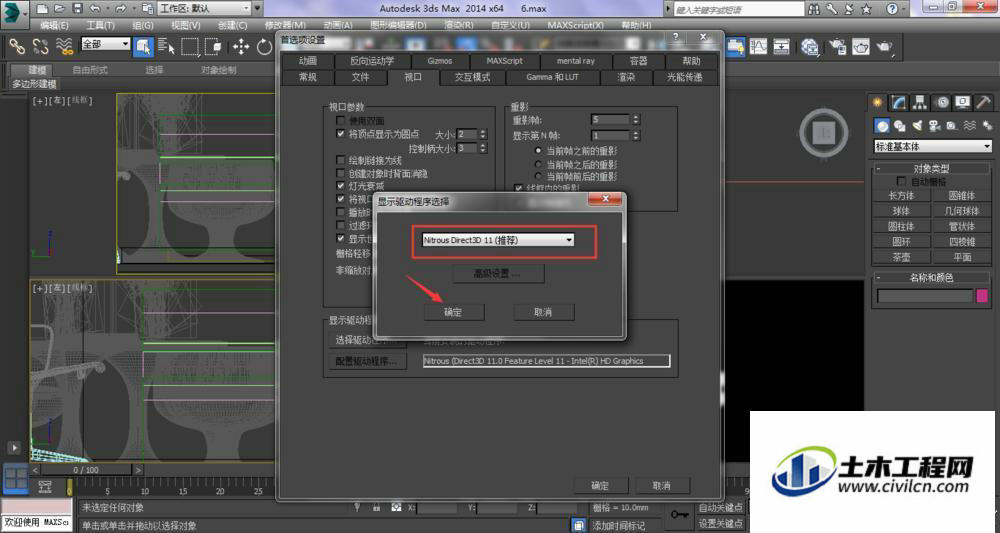Screen dimensions: 1000x533
Task: Open the 3ds Max application menu logo
Action: tap(14, 13)
